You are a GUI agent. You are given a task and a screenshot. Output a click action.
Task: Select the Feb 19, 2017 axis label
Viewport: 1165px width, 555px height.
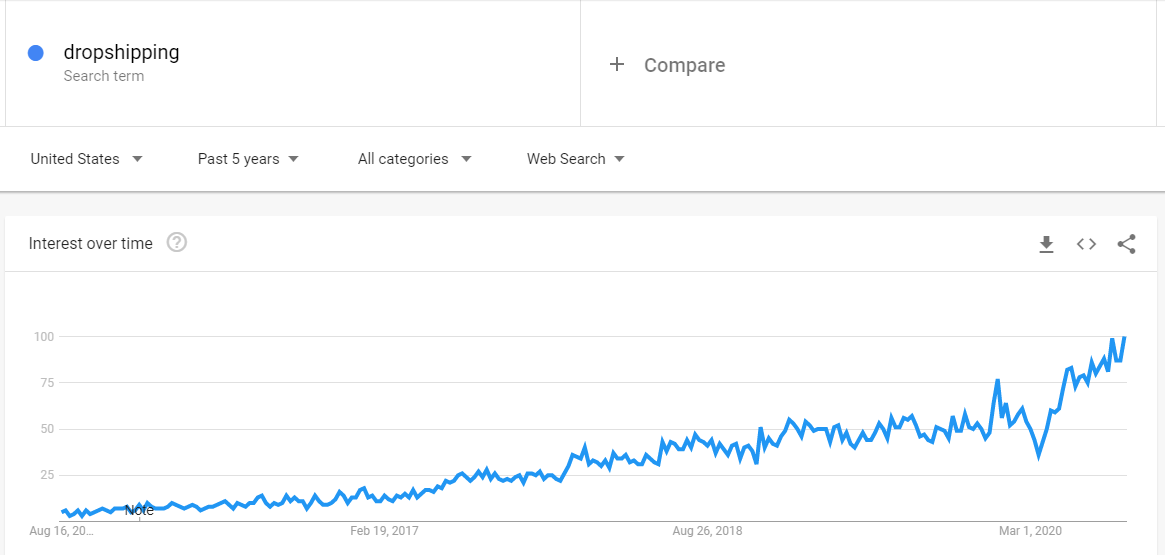(x=384, y=531)
